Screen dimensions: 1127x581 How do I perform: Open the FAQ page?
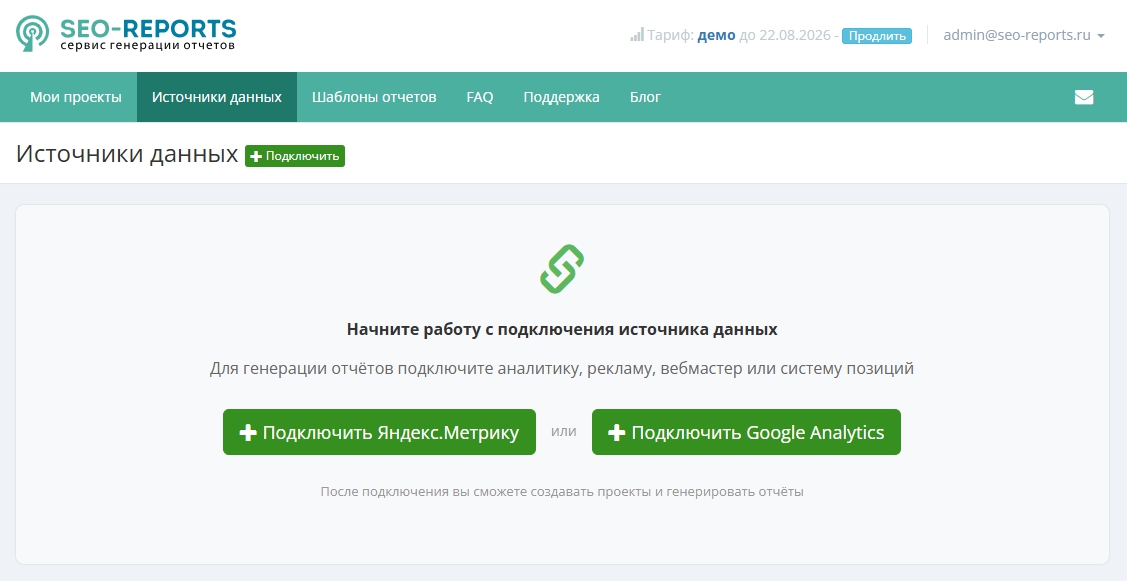[x=479, y=97]
